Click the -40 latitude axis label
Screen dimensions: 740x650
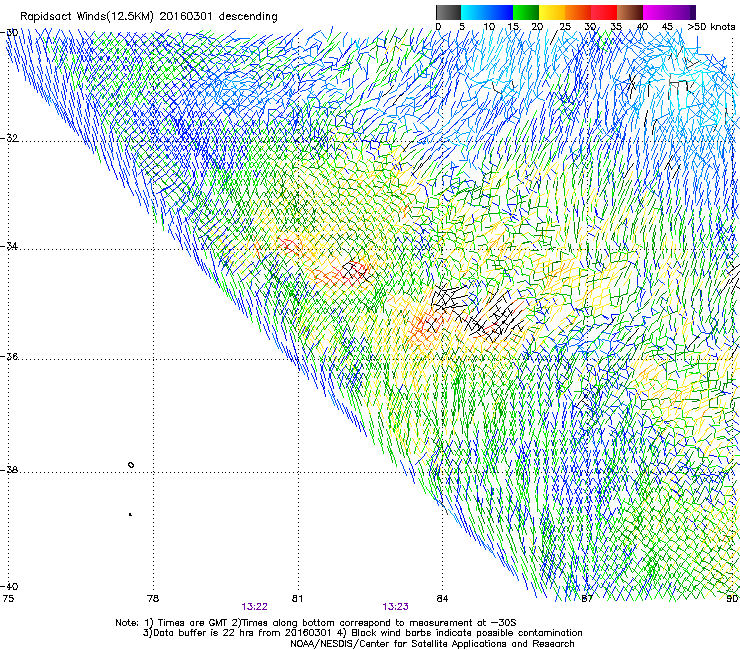coord(9,586)
